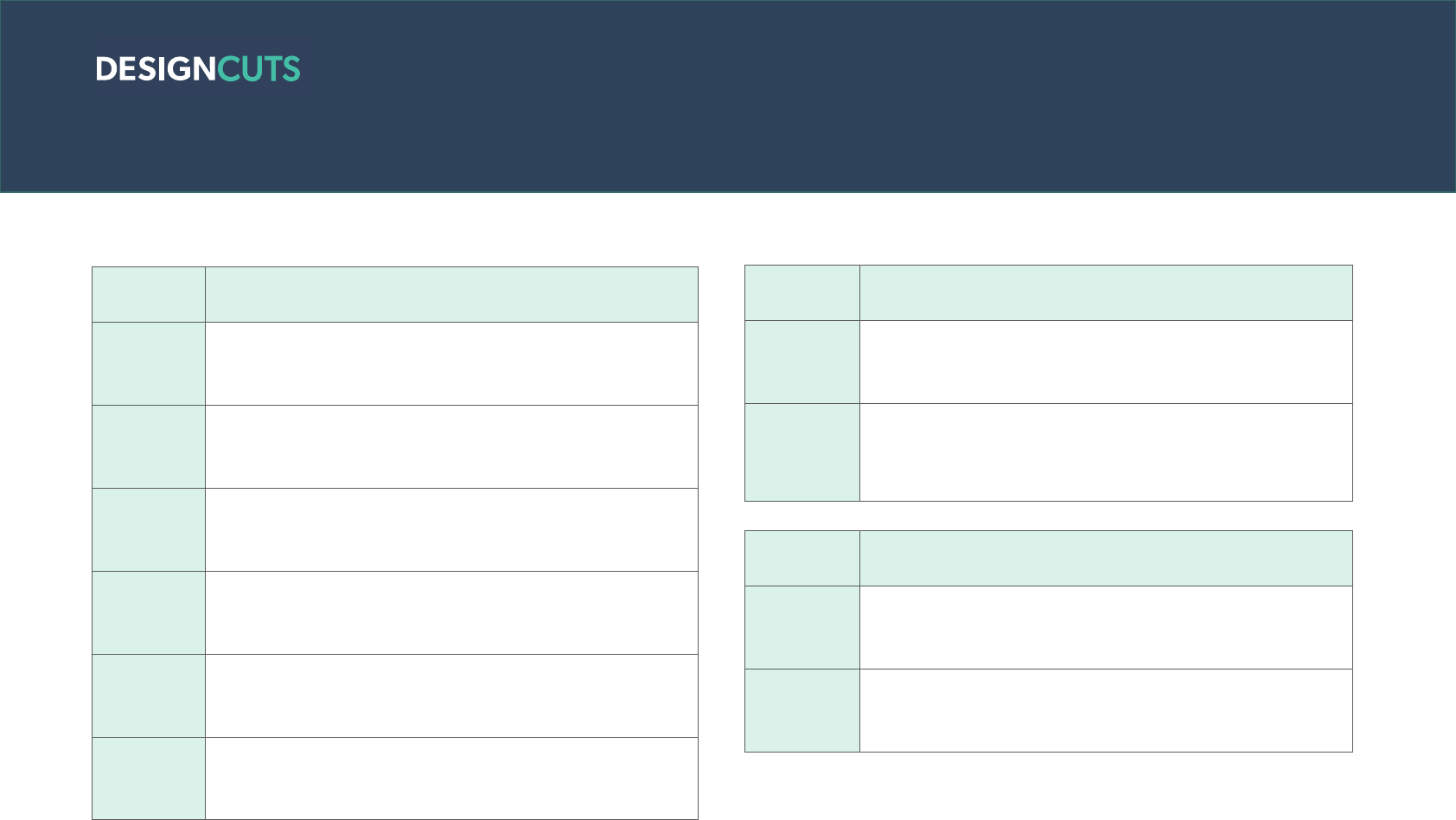
Task: Select lower-right table's bottom green label cell
Action: pos(802,711)
